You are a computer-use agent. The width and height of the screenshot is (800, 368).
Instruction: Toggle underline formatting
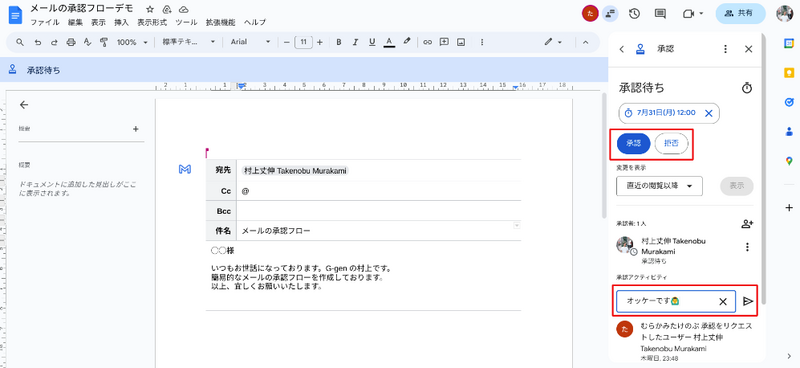point(372,42)
